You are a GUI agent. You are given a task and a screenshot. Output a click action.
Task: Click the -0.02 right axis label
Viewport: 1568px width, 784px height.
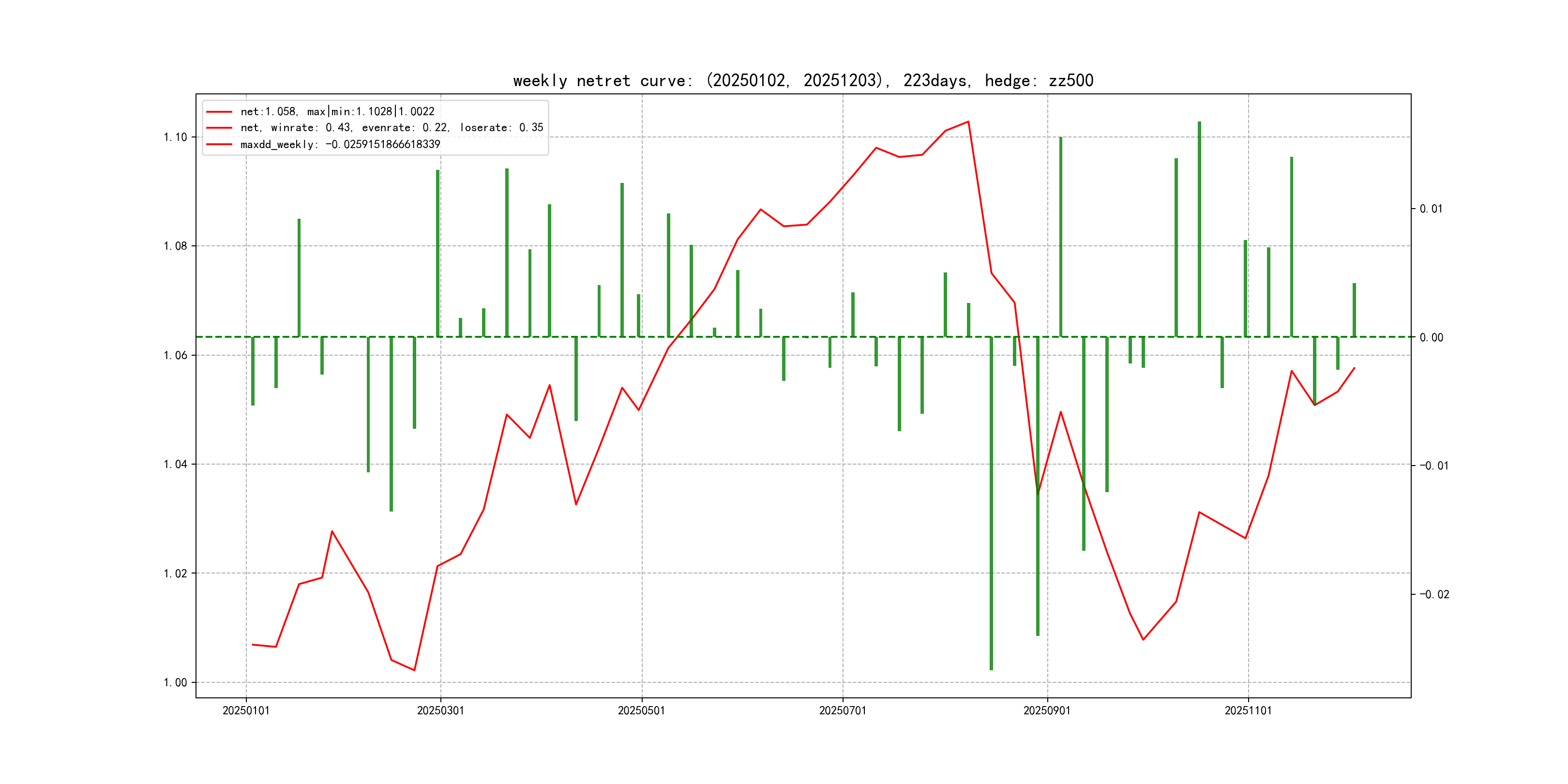pos(1434,594)
